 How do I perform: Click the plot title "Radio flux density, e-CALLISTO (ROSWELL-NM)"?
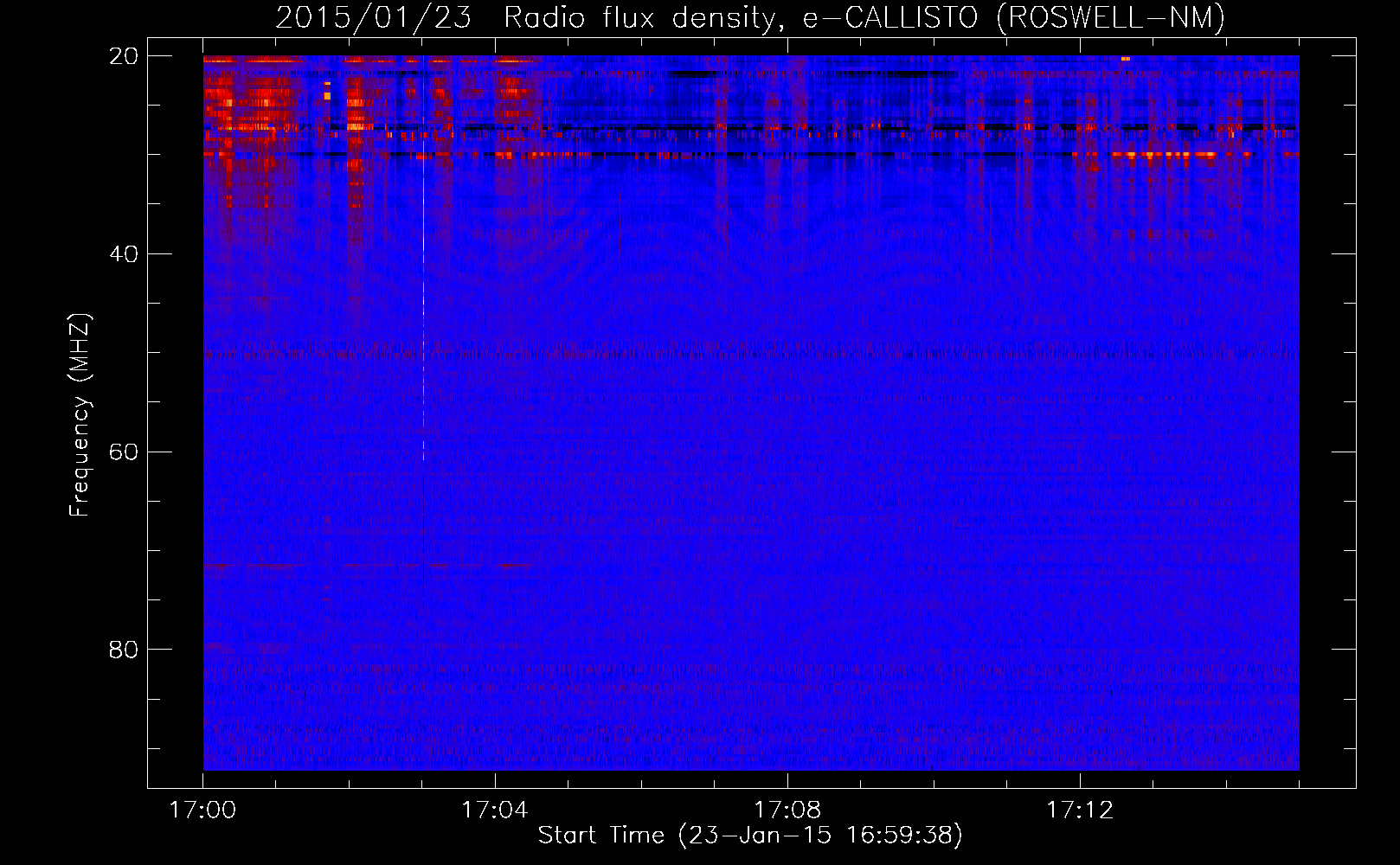[x=864, y=17]
